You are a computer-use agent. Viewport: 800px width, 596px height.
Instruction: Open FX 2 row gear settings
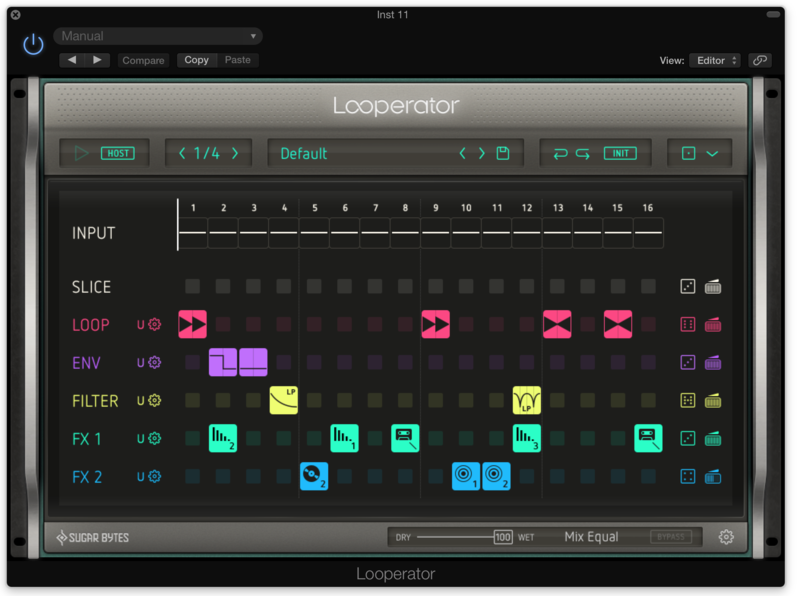[155, 477]
